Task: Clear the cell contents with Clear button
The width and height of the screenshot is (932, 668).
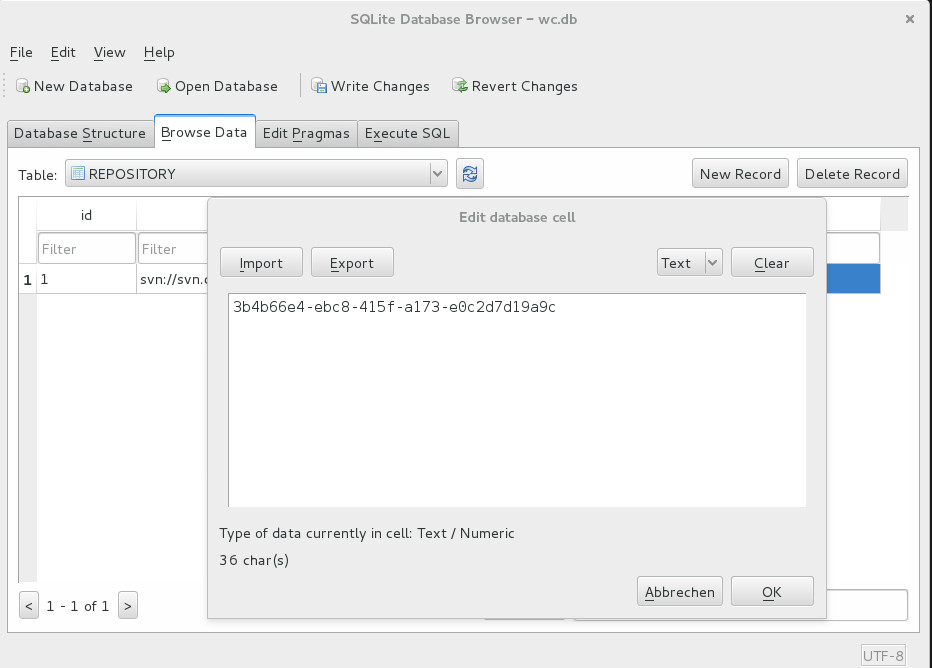Action: [771, 263]
